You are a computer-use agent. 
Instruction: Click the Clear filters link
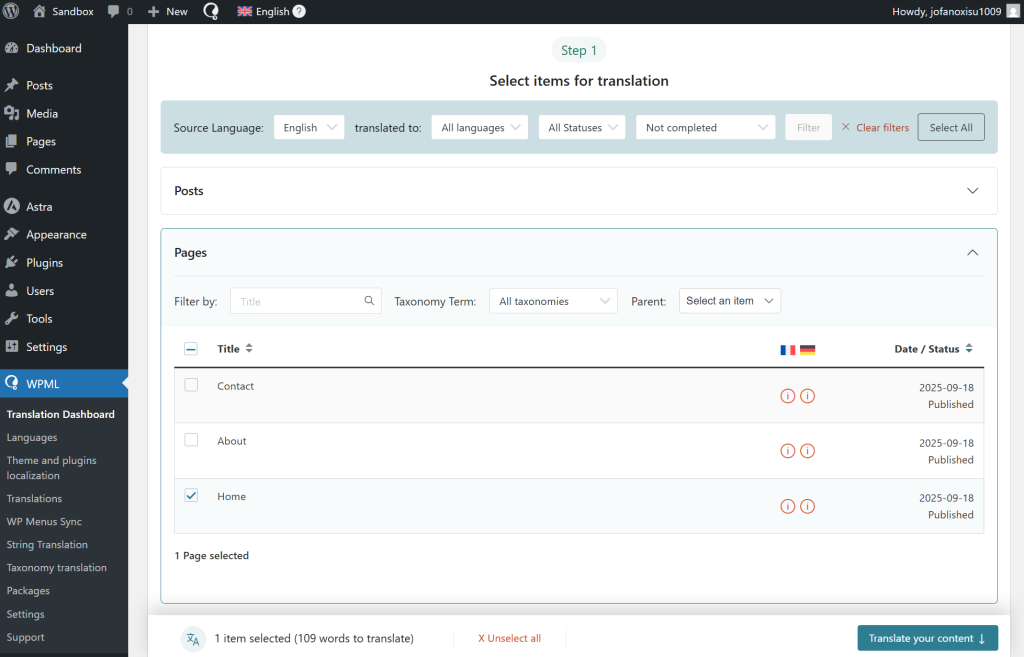point(875,127)
